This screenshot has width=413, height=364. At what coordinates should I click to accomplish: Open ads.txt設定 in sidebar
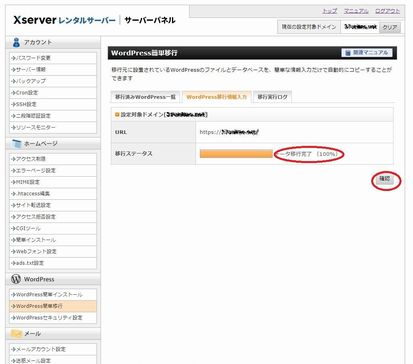[x=53, y=263]
